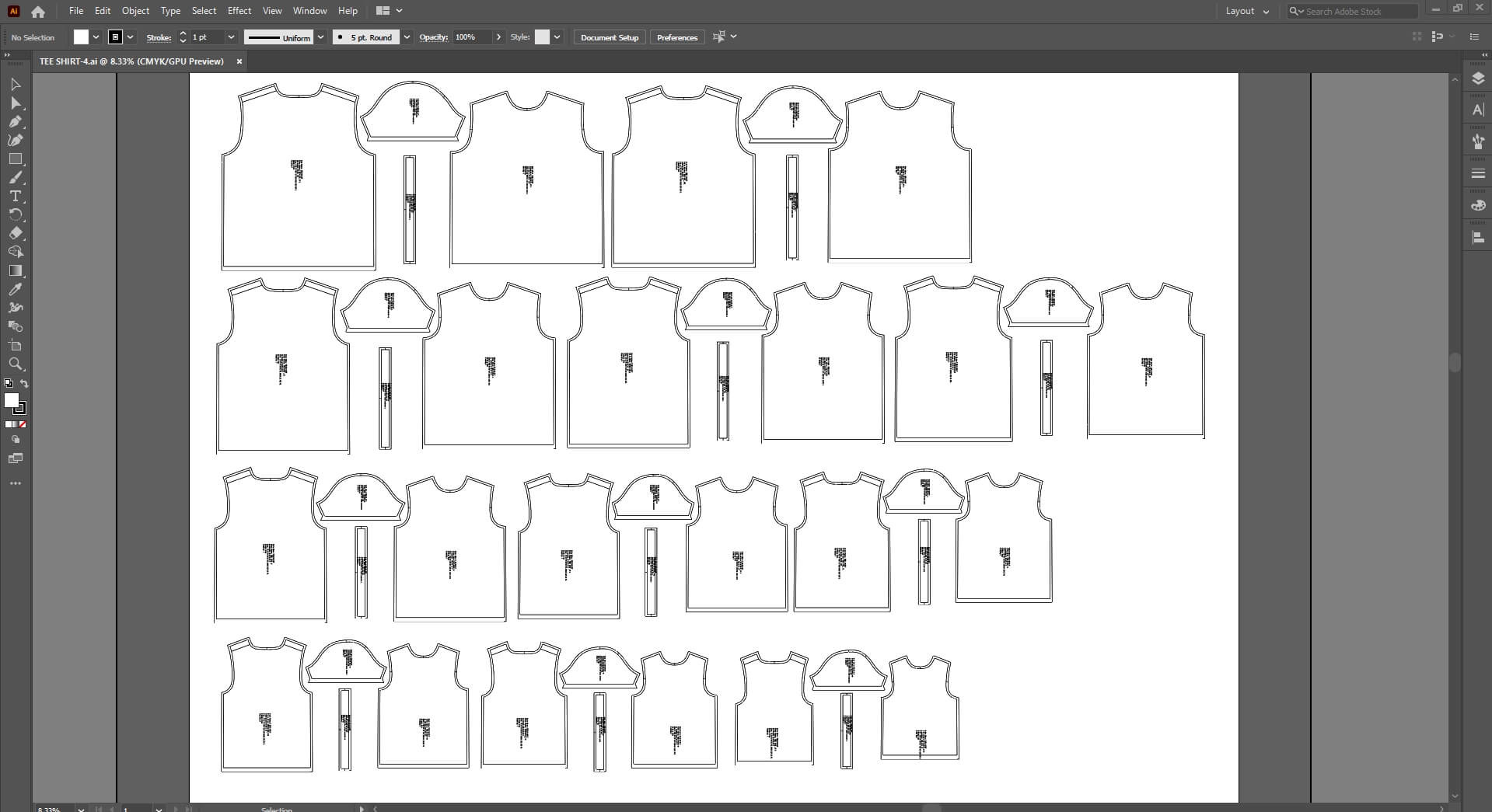Open the Character panel
The height and width of the screenshot is (812, 1492).
[1478, 110]
